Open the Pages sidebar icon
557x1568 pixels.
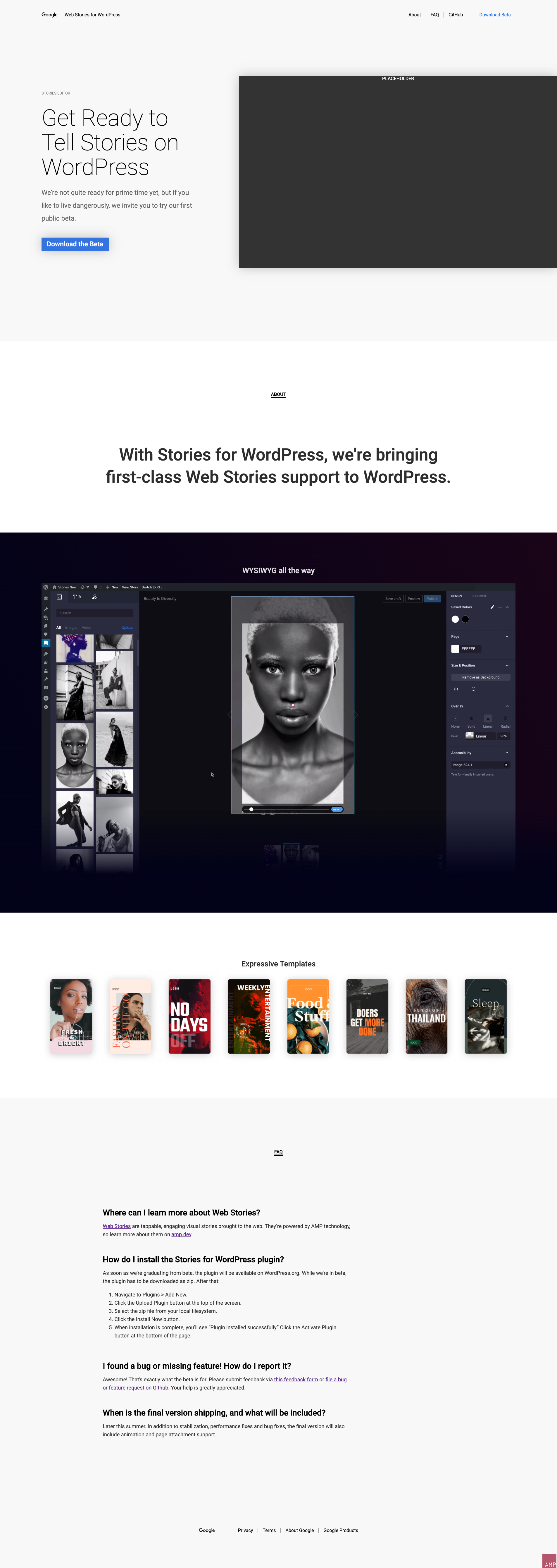(x=46, y=626)
